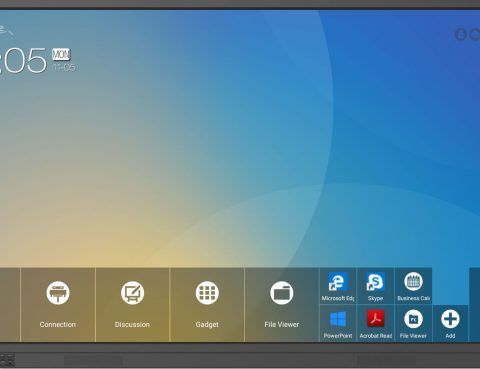Open the large File Viewer tile
Viewport: 480px width, 369px height.
(282, 305)
